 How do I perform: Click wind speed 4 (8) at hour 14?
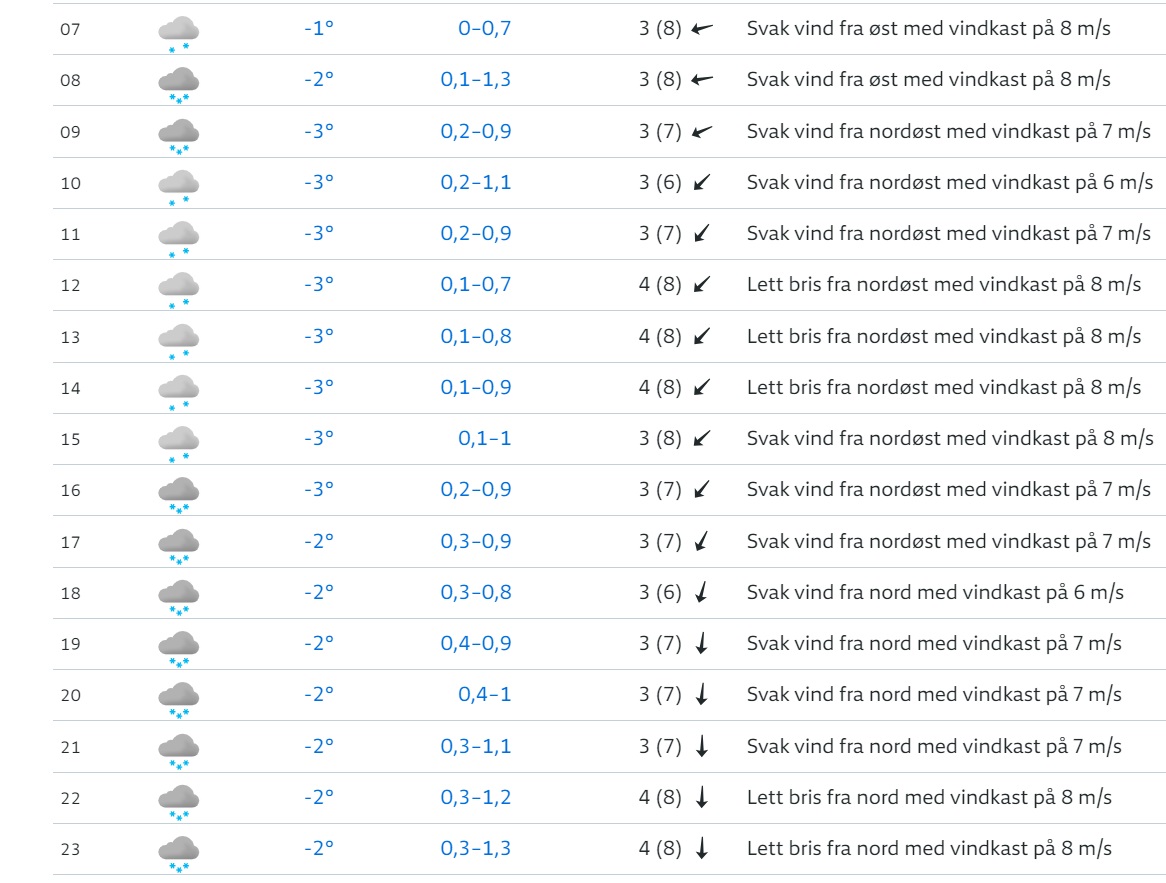(660, 387)
